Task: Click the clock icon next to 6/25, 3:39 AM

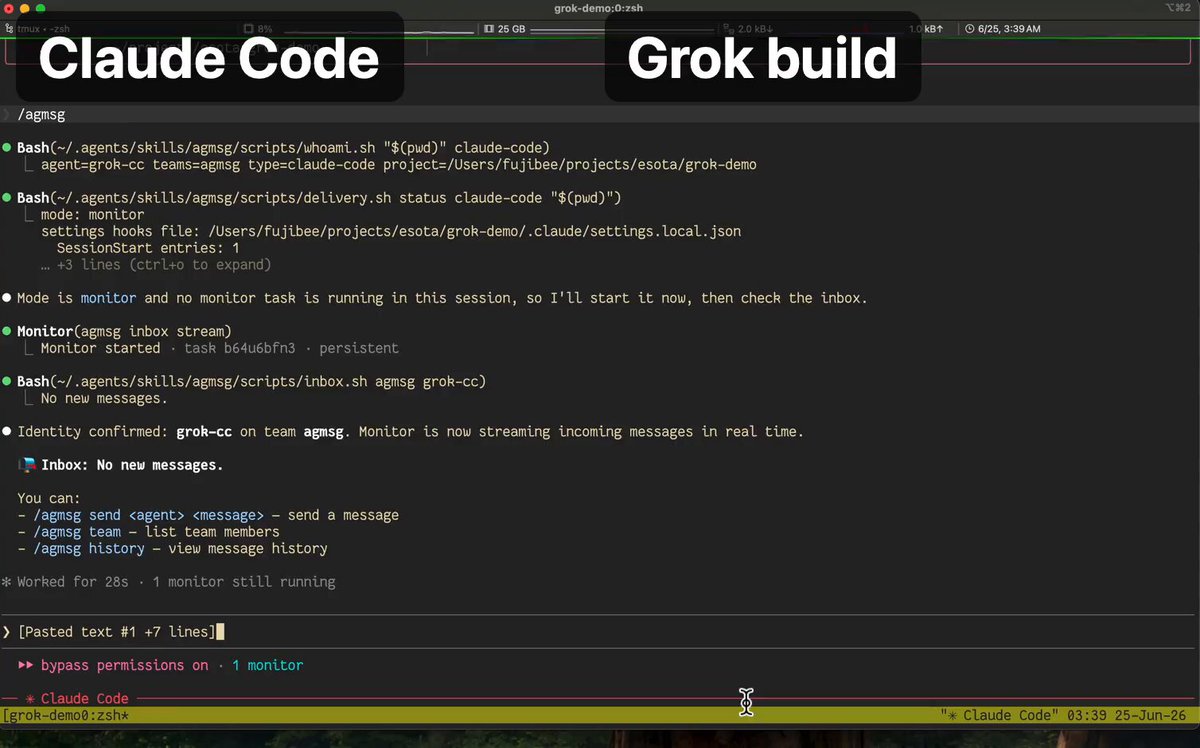Action: 971,29
